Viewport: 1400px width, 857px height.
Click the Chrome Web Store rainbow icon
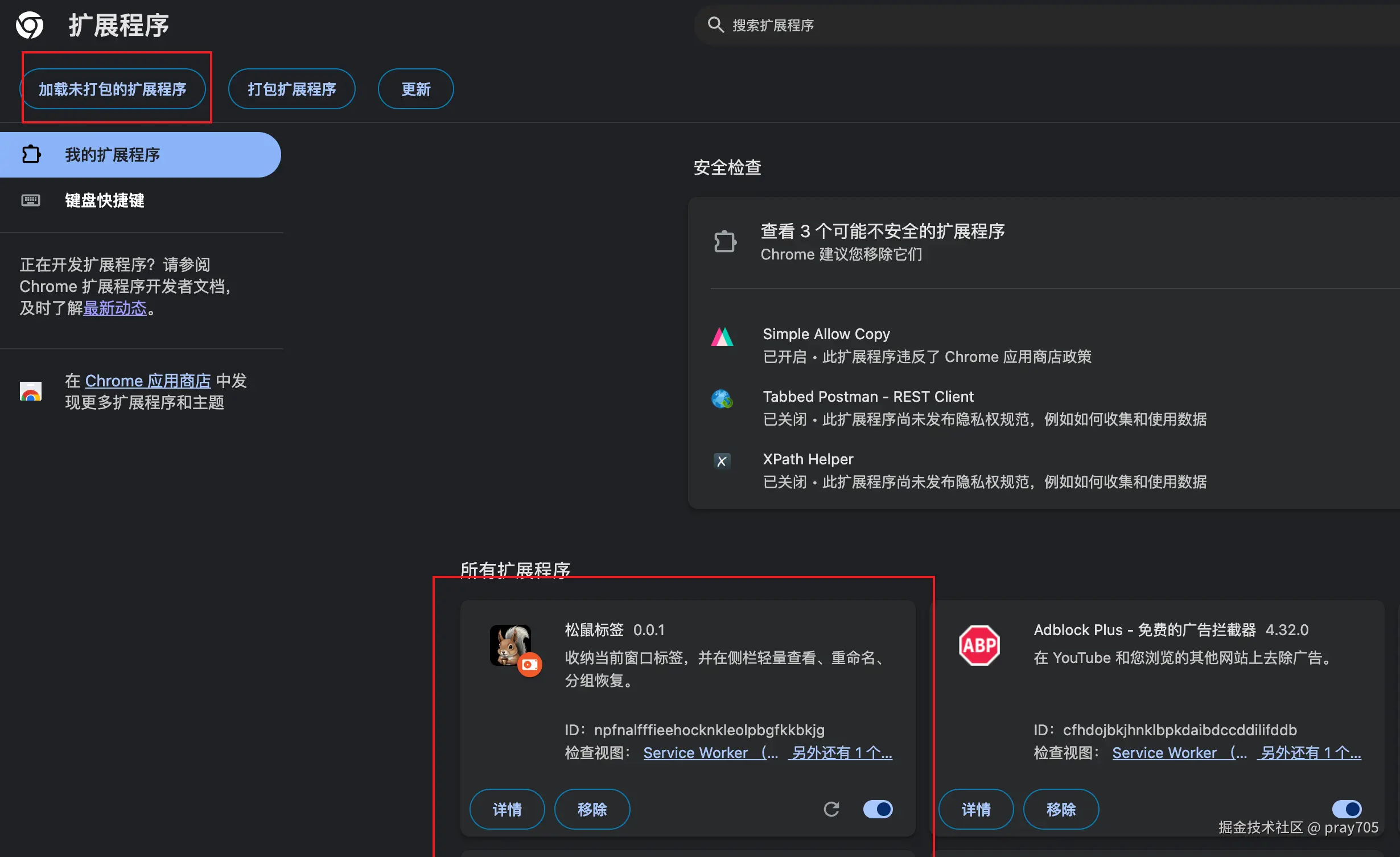tap(31, 392)
